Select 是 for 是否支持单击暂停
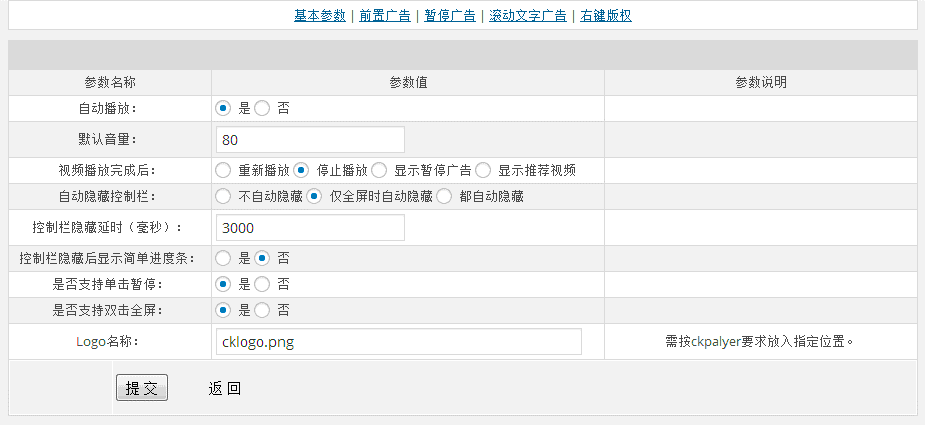This screenshot has height=425, width=925. click(223, 285)
